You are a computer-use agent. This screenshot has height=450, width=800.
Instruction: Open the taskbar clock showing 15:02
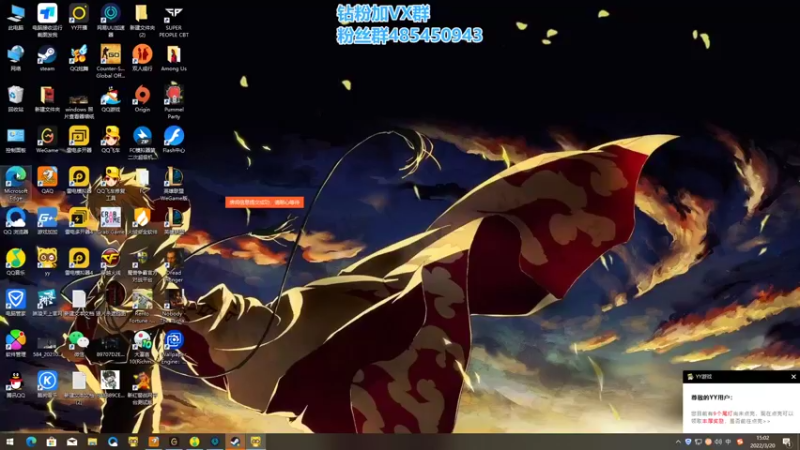coord(762,442)
